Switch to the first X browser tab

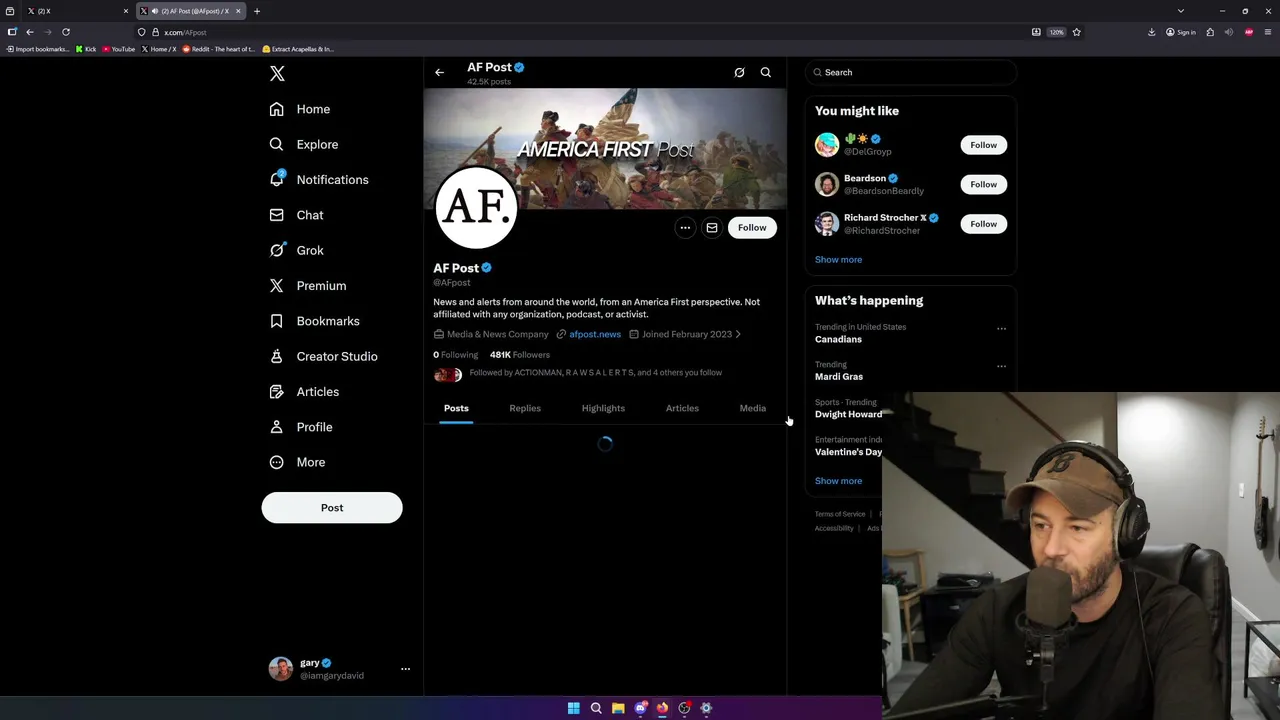point(75,11)
